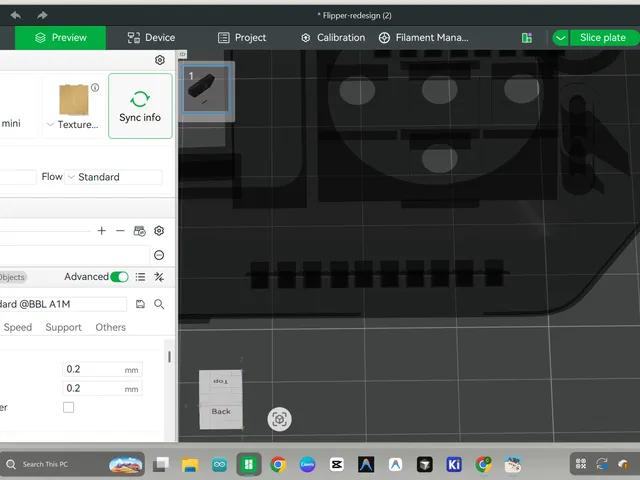Click the Back face of the view cube
This screenshot has width=640, height=480.
(x=221, y=411)
